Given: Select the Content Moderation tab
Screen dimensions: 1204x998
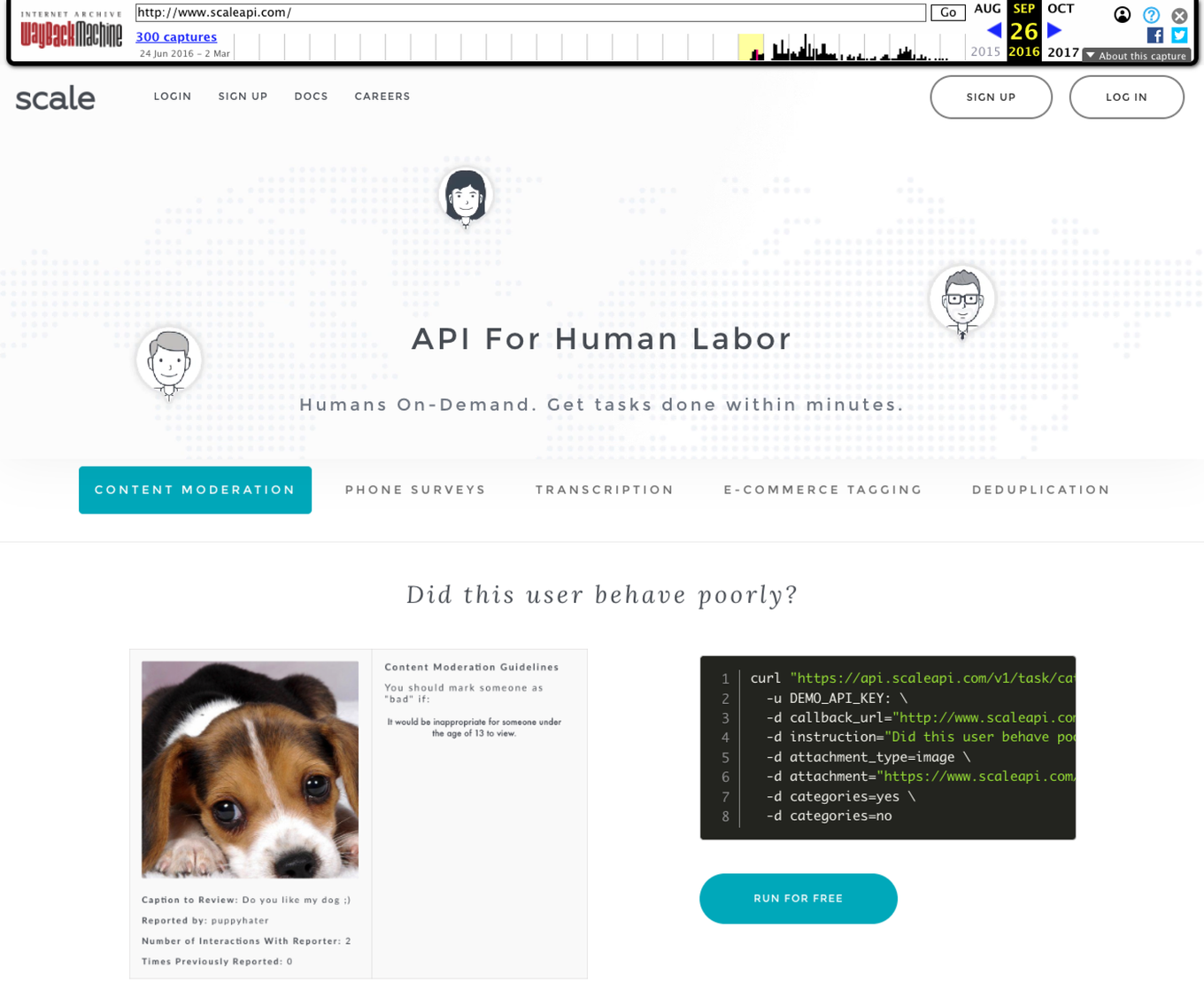Looking at the screenshot, I should [x=195, y=490].
